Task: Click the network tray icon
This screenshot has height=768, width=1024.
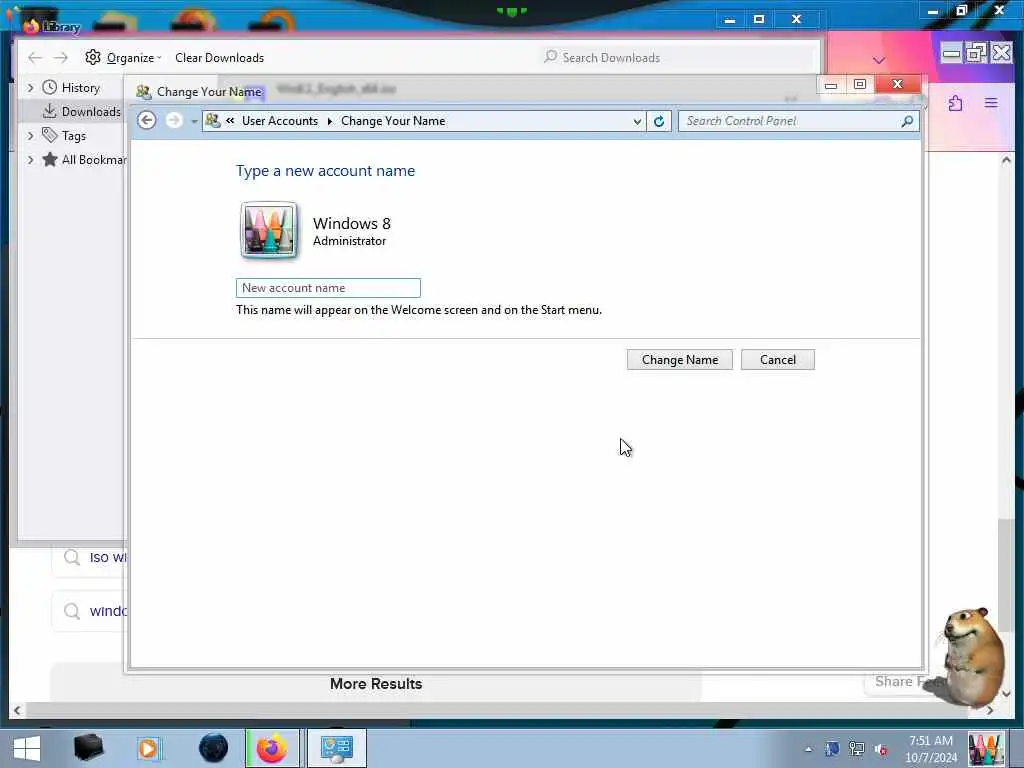Action: pyautogui.click(x=856, y=749)
